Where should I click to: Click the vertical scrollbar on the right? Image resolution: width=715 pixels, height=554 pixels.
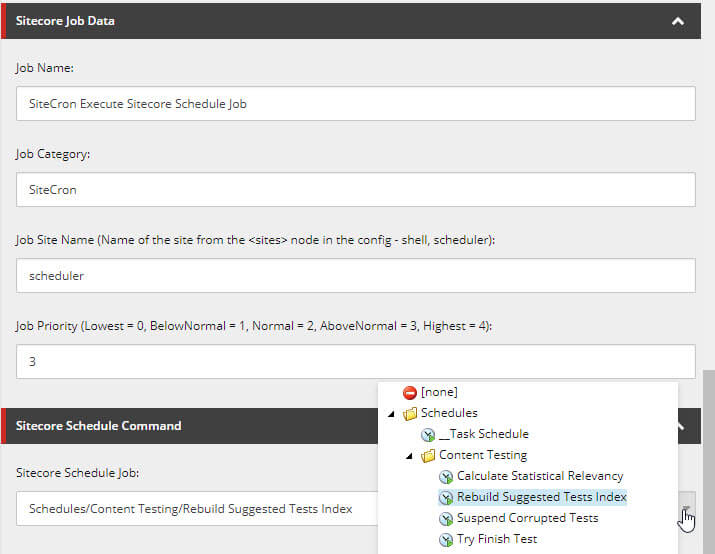708,450
